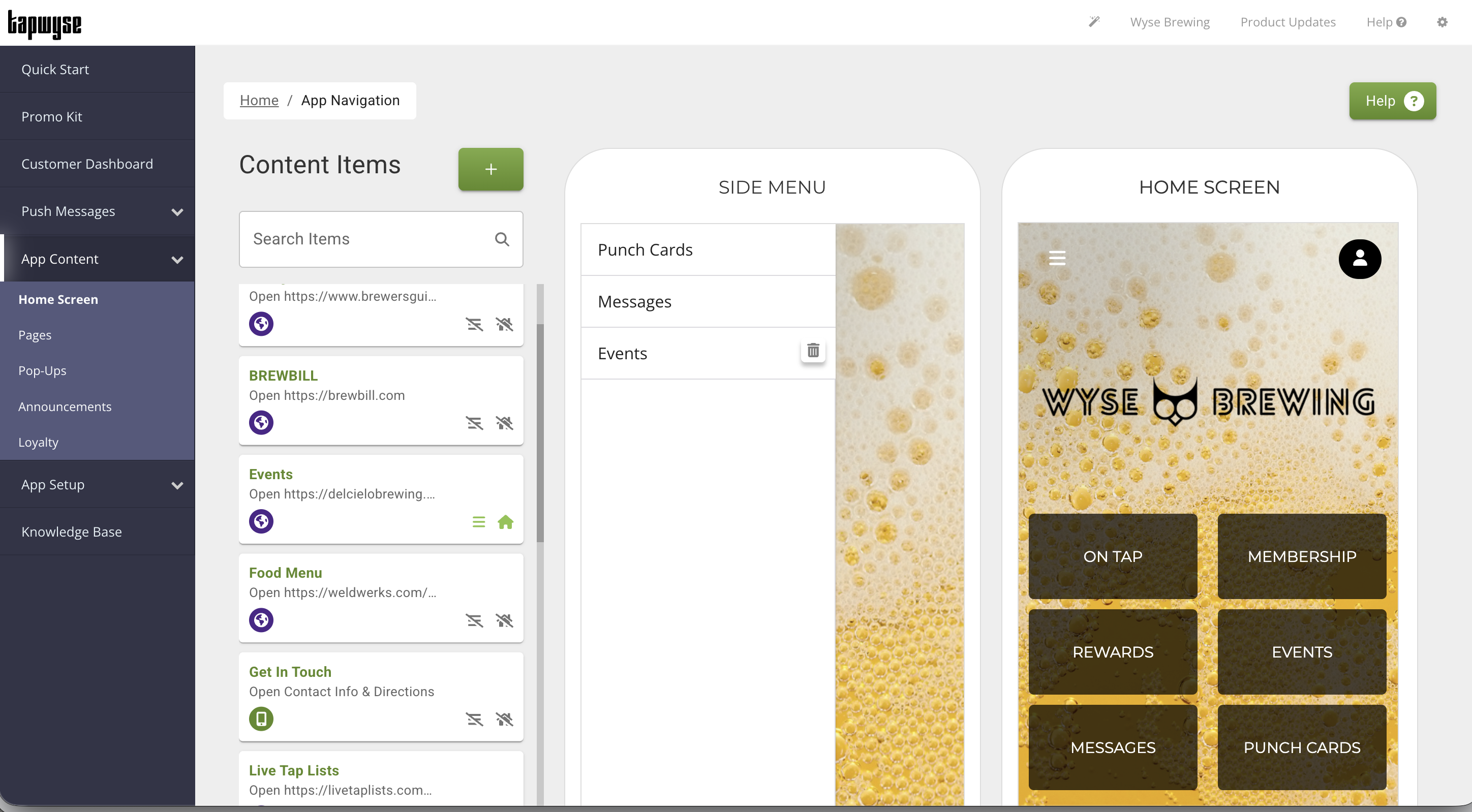Viewport: 1472px width, 812px height.
Task: Collapse App Content sidebar section
Action: pos(177,260)
